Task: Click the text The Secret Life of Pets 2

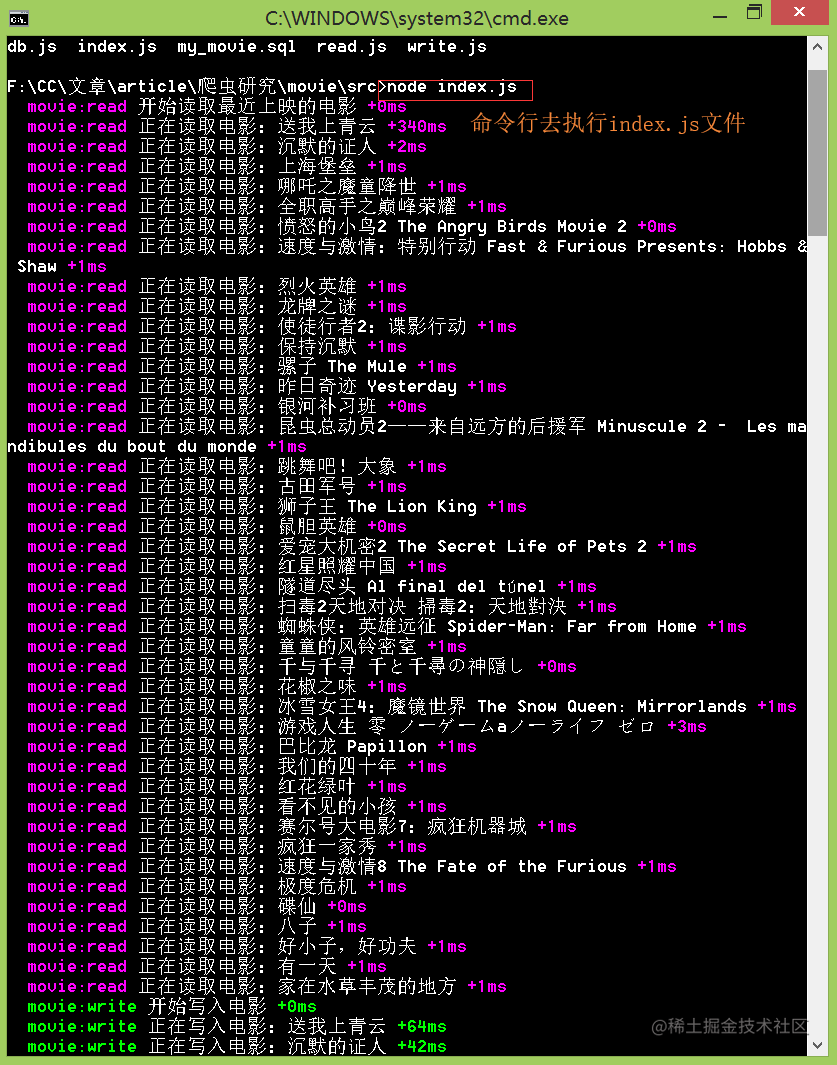Action: point(522,547)
